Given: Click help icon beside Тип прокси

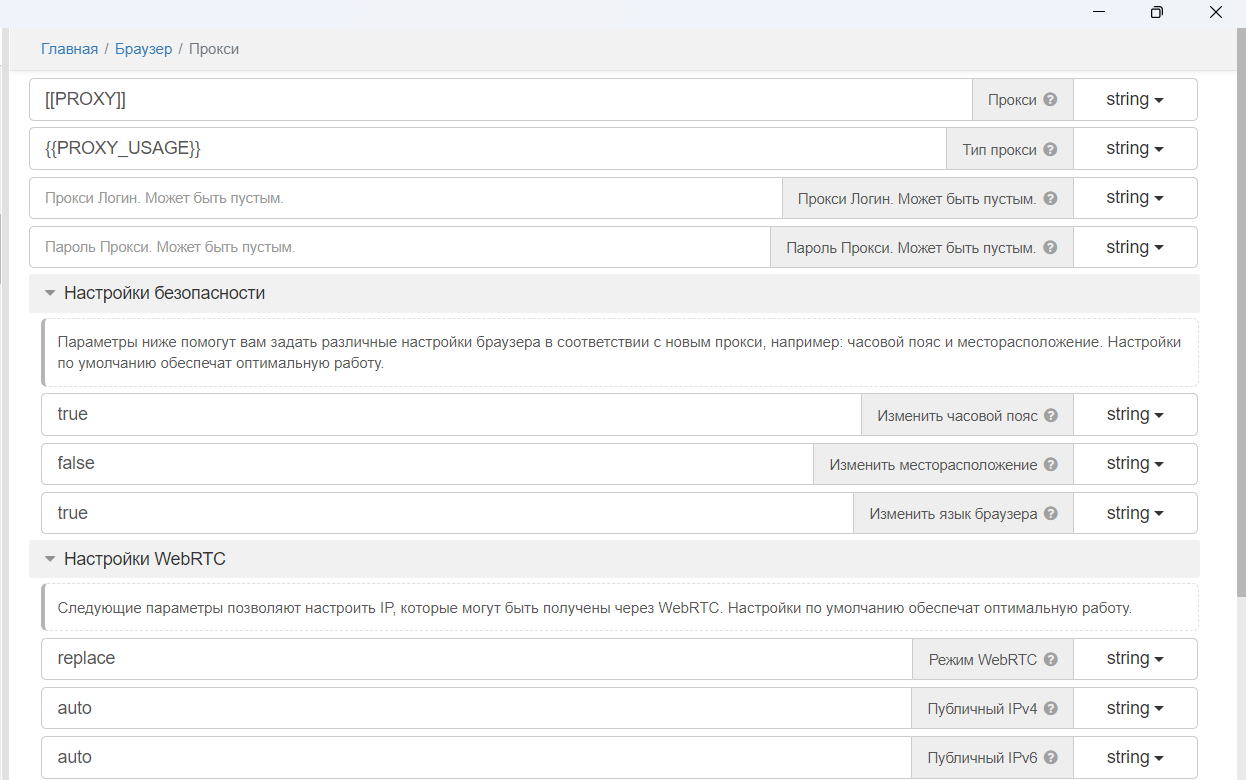Looking at the screenshot, I should click(x=1050, y=149).
